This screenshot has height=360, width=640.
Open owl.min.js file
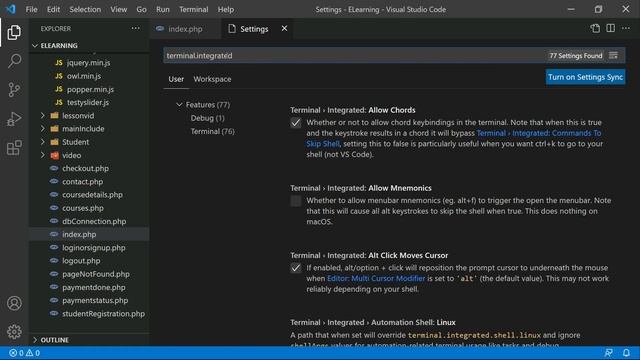tap(84, 76)
